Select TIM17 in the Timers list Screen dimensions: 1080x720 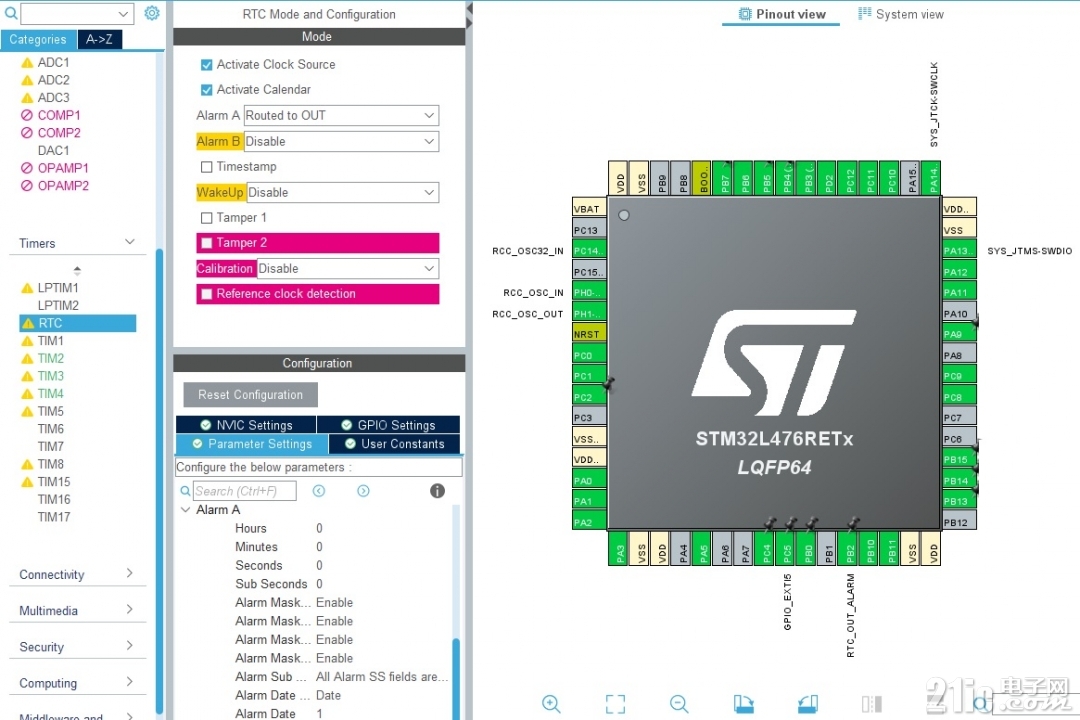(x=54, y=517)
